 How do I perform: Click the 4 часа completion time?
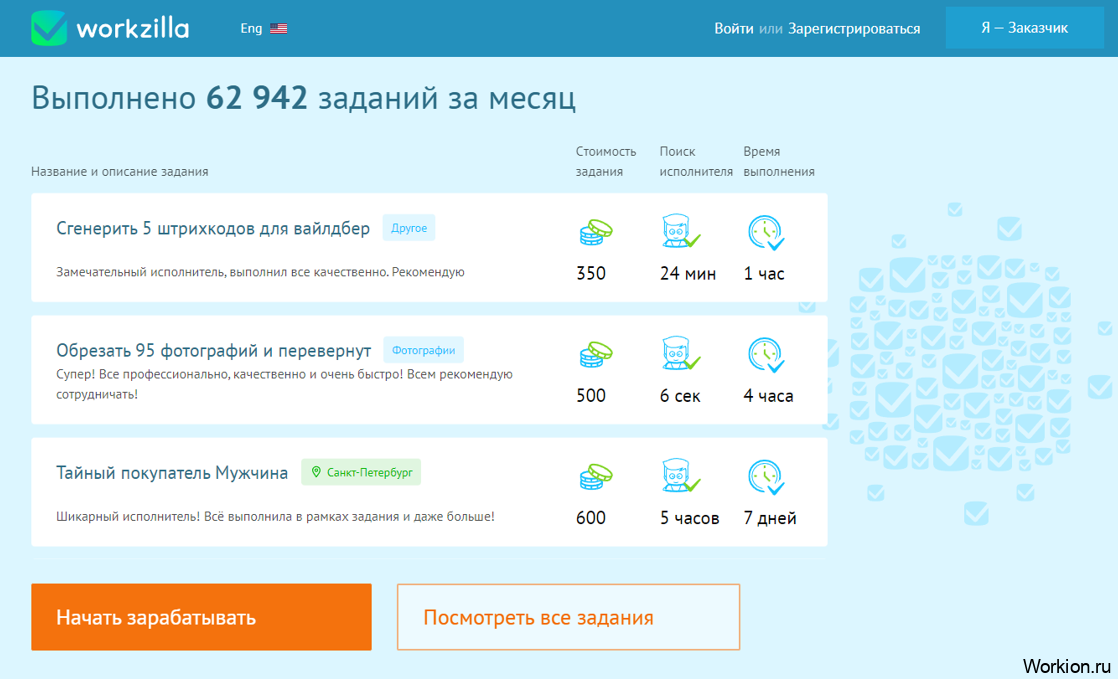click(769, 396)
